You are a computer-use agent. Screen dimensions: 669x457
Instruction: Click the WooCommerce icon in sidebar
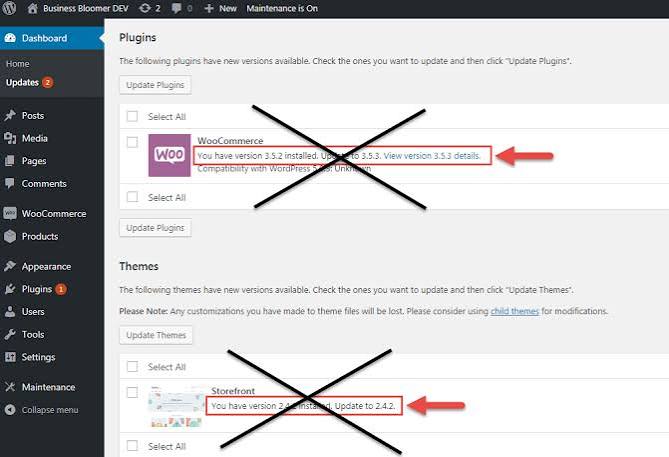tap(10, 213)
